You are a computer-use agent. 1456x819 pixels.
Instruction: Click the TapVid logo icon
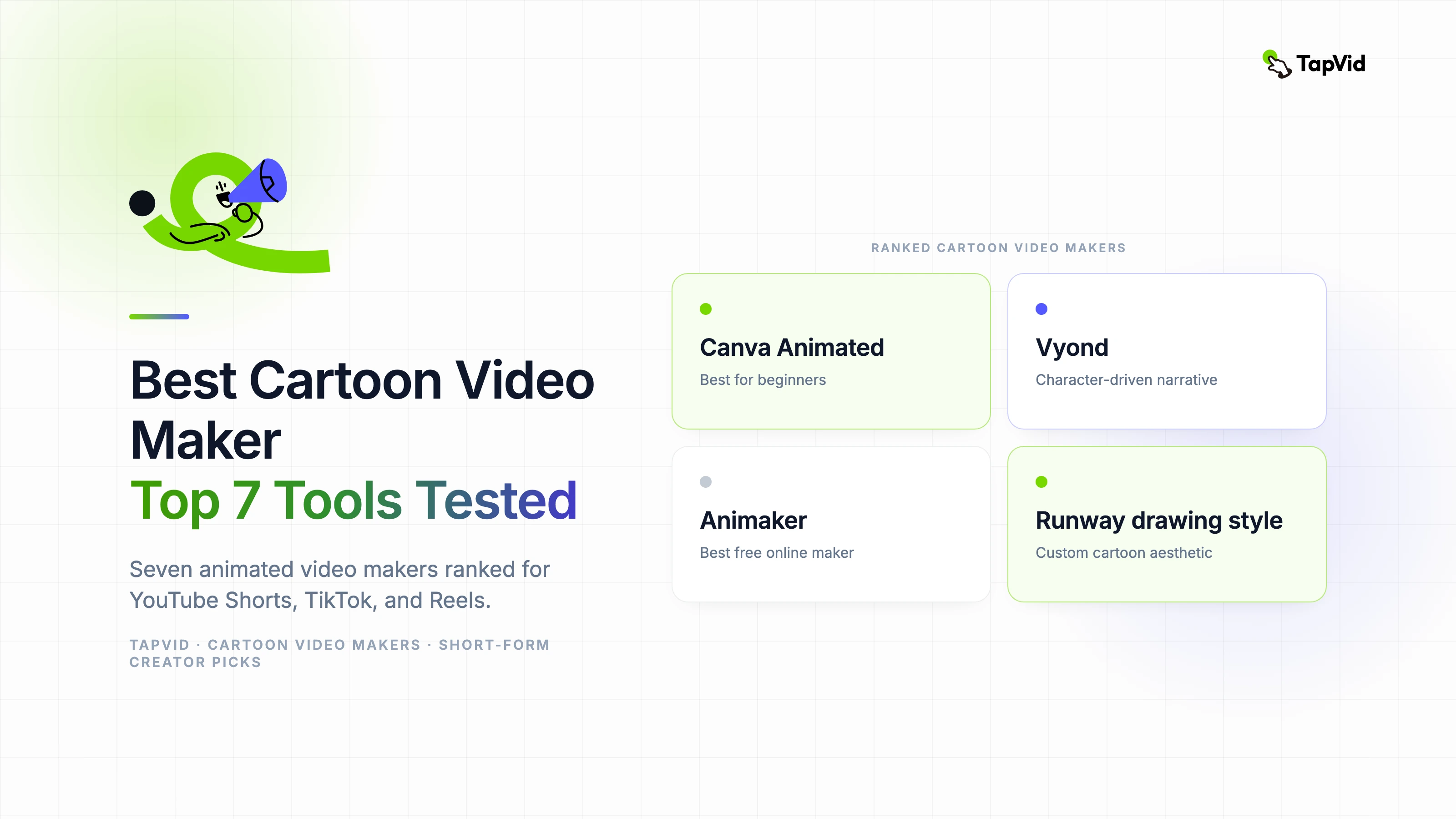point(1277,65)
